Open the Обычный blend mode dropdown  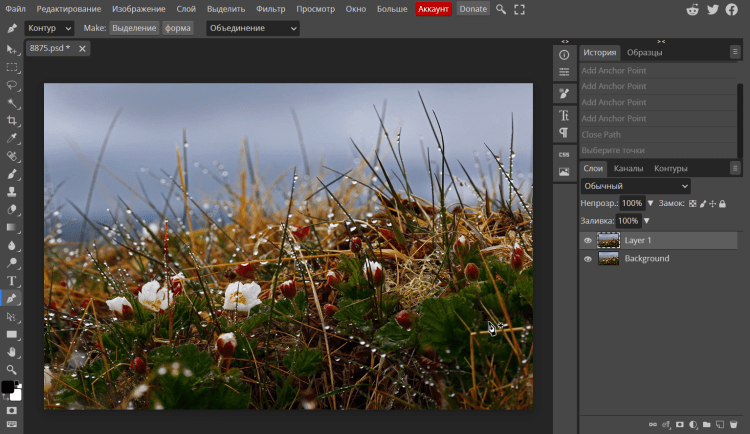tap(636, 186)
